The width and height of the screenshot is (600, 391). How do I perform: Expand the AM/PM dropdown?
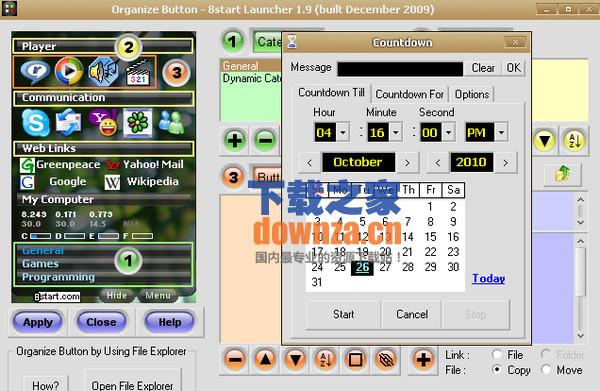pyautogui.click(x=501, y=133)
